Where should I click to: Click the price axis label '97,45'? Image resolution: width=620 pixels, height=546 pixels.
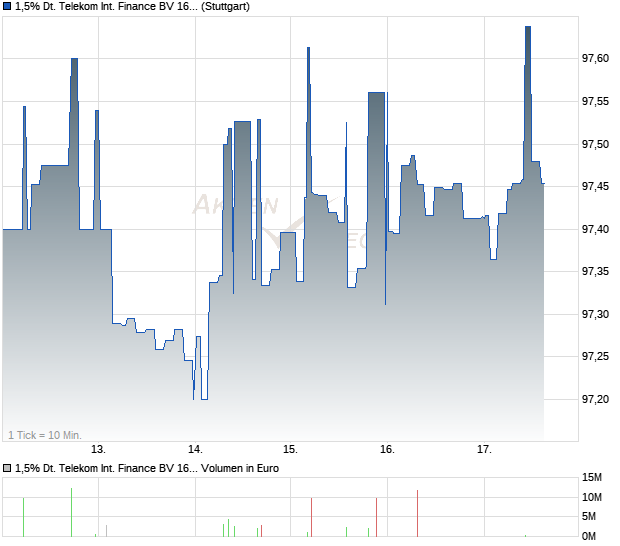(x=595, y=186)
